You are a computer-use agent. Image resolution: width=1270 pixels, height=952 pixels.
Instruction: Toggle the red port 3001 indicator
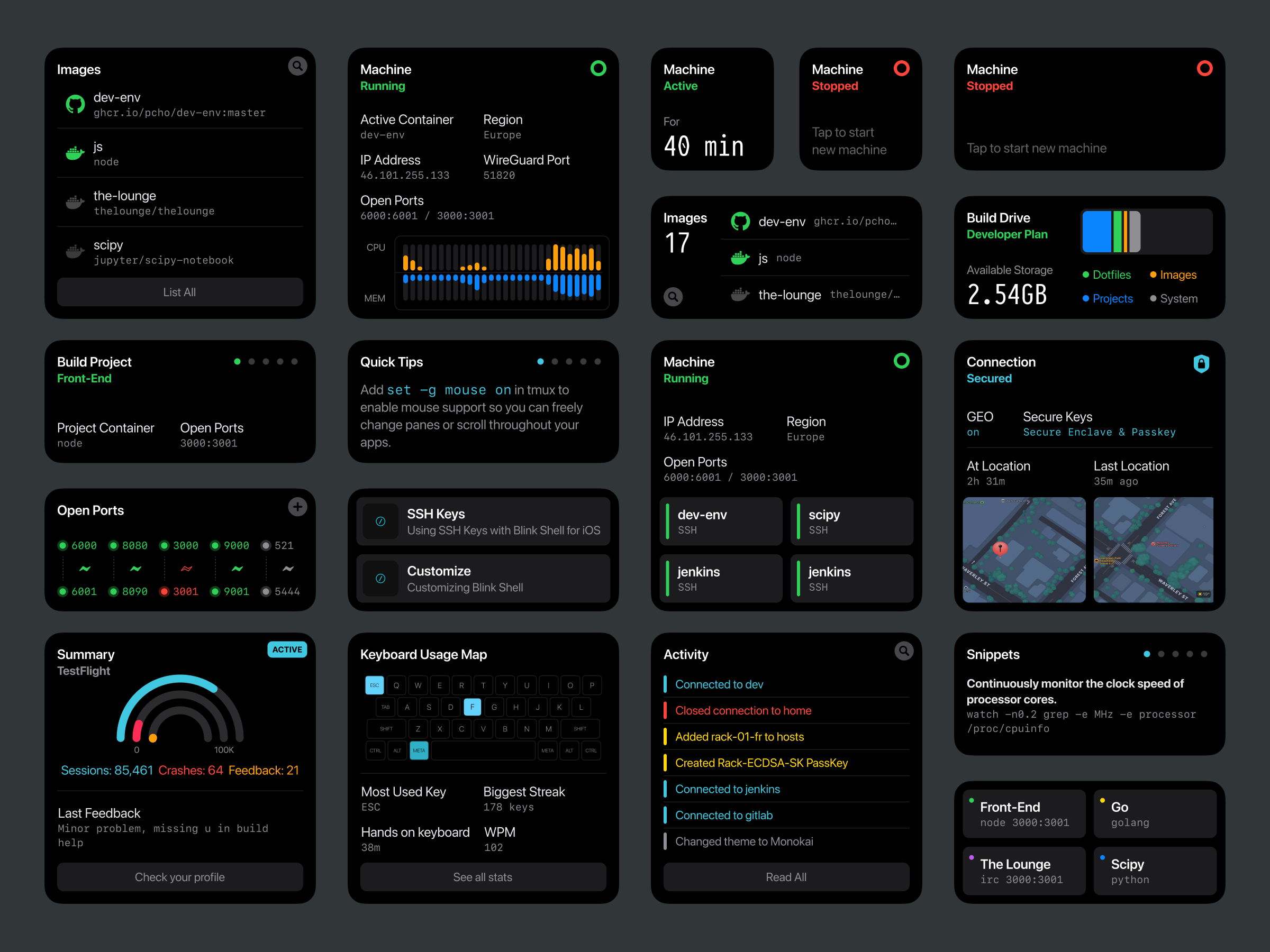coord(165,591)
